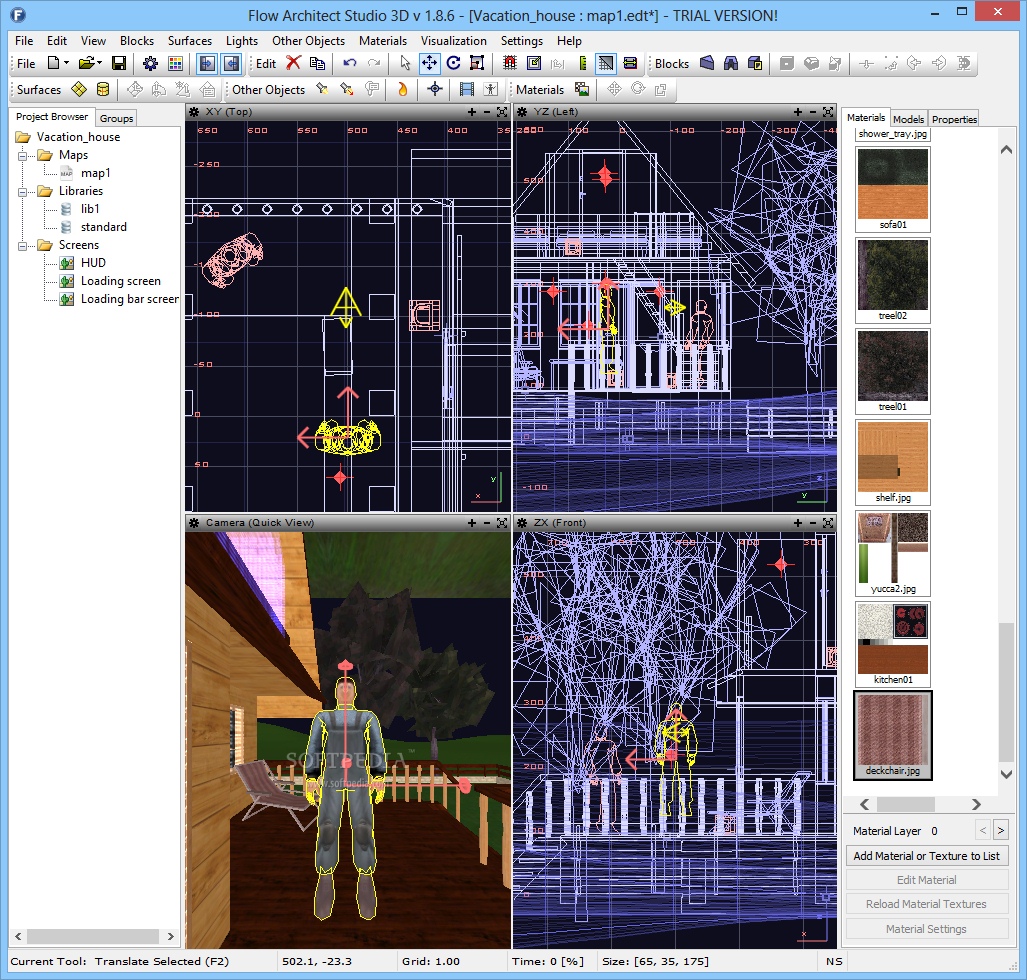Click the cube block icon in Blocks toolbar

755,64
